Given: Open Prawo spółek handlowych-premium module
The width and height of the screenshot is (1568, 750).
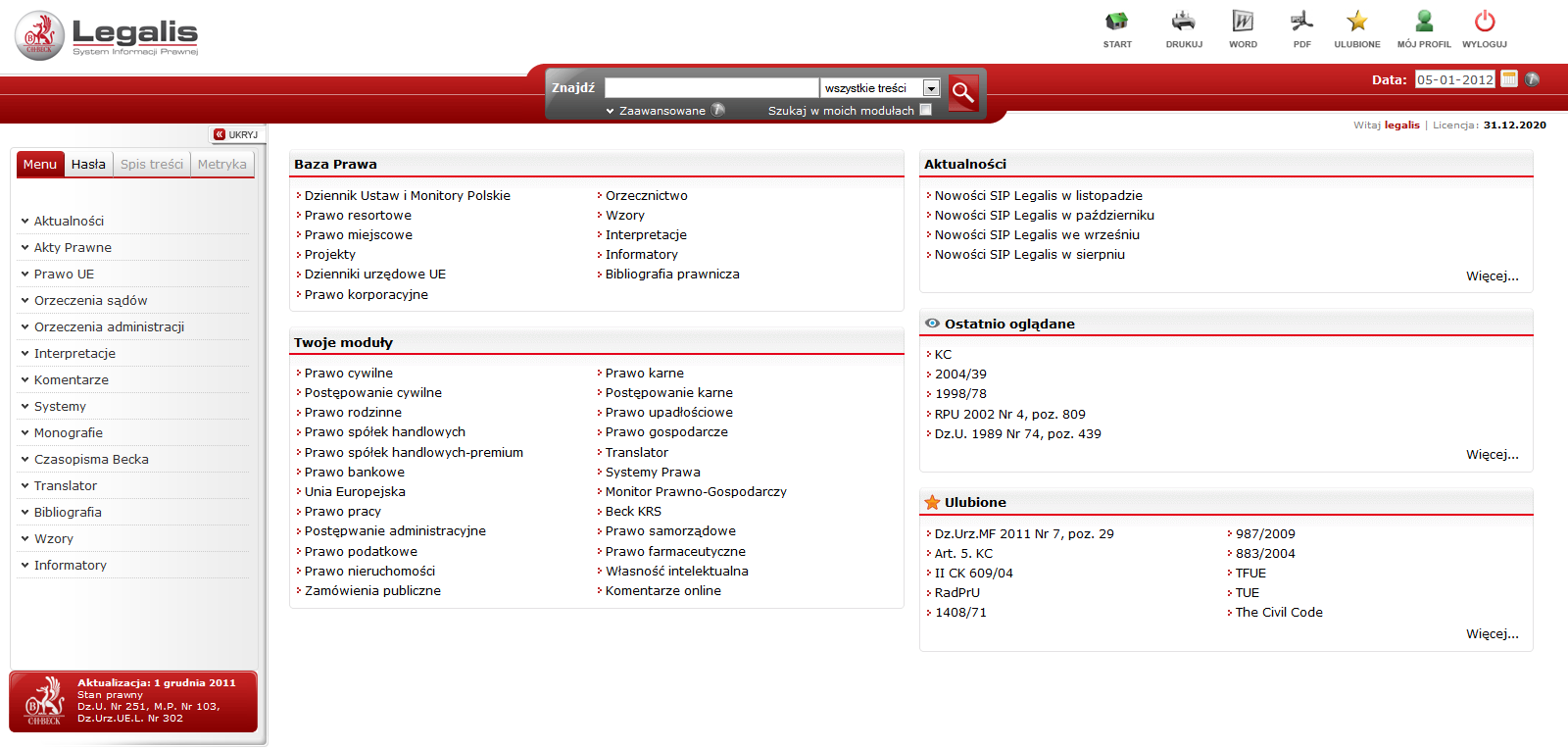Looking at the screenshot, I should pyautogui.click(x=414, y=453).
